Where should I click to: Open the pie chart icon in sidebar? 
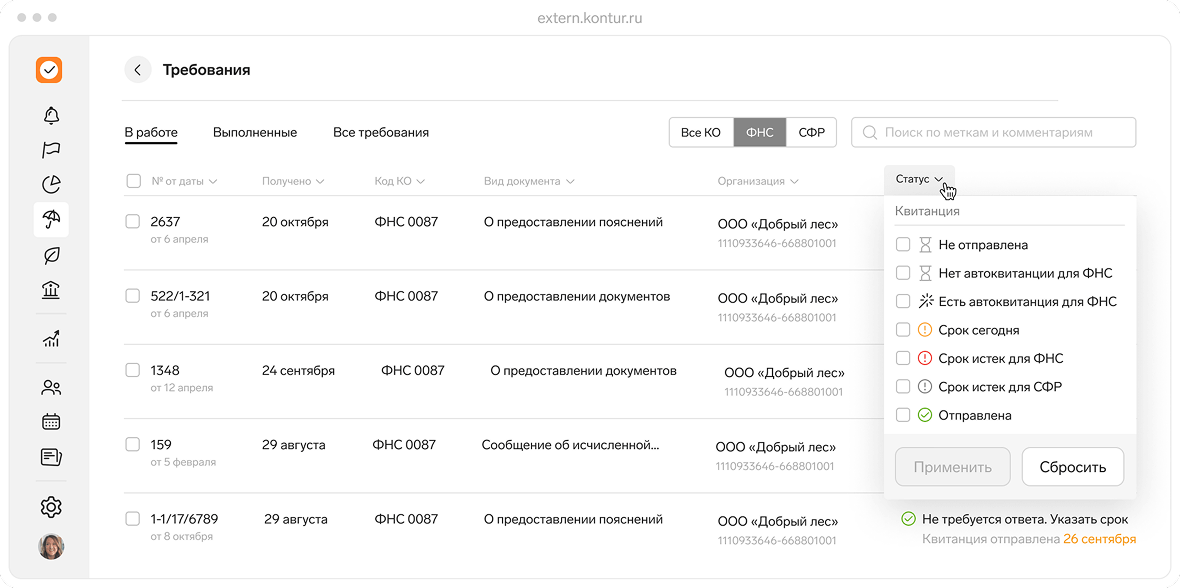[x=51, y=184]
